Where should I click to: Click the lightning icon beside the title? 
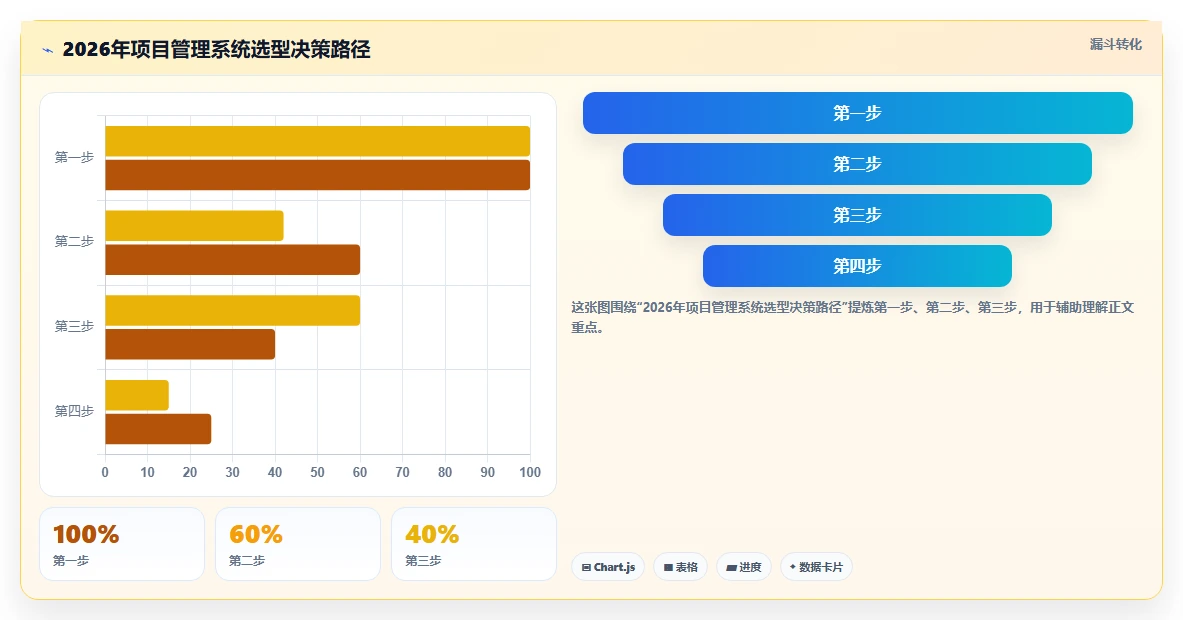point(48,51)
